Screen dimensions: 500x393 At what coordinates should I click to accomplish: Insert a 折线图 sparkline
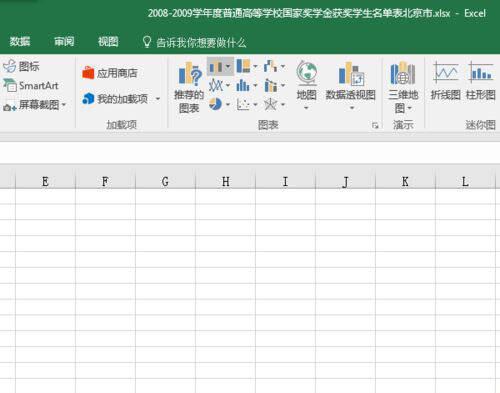click(446, 81)
